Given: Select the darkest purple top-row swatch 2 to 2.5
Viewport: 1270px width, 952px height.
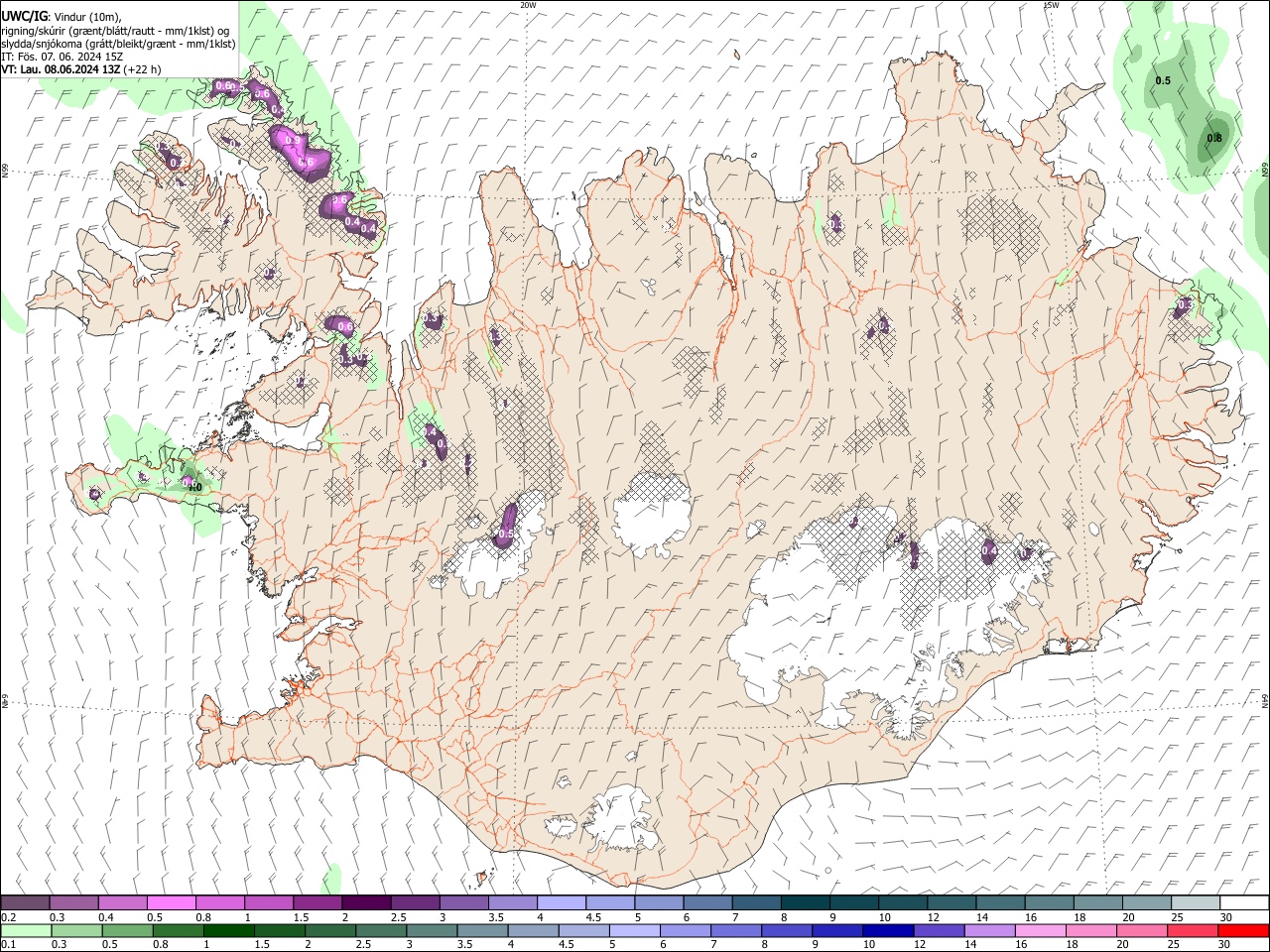Looking at the screenshot, I should point(365,902).
